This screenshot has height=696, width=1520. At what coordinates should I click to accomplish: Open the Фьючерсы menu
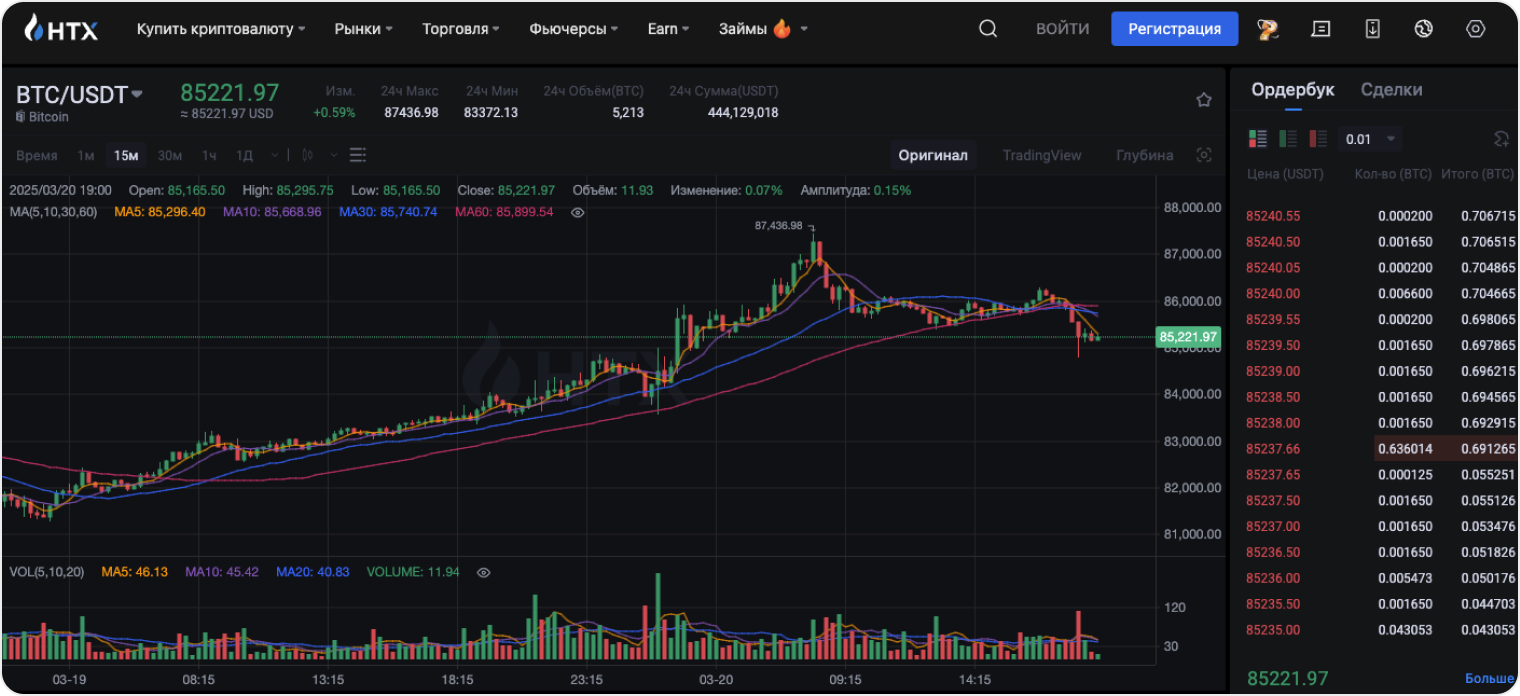(x=573, y=29)
